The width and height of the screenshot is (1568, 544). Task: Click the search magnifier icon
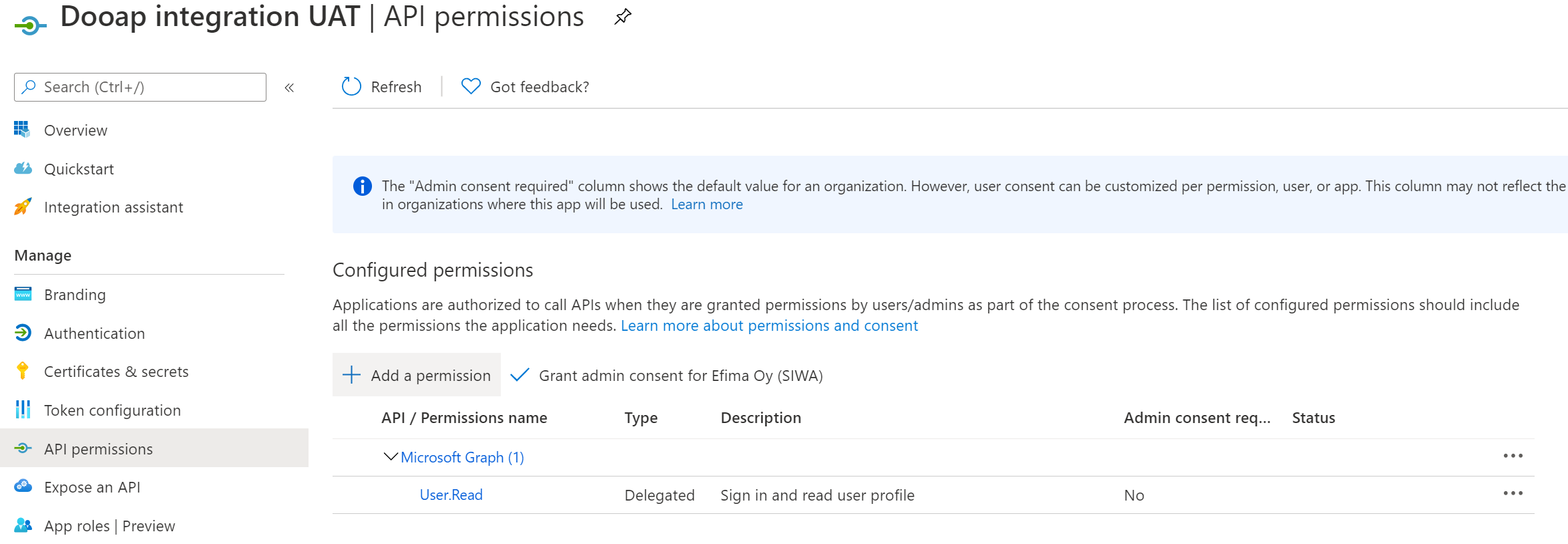pyautogui.click(x=29, y=87)
